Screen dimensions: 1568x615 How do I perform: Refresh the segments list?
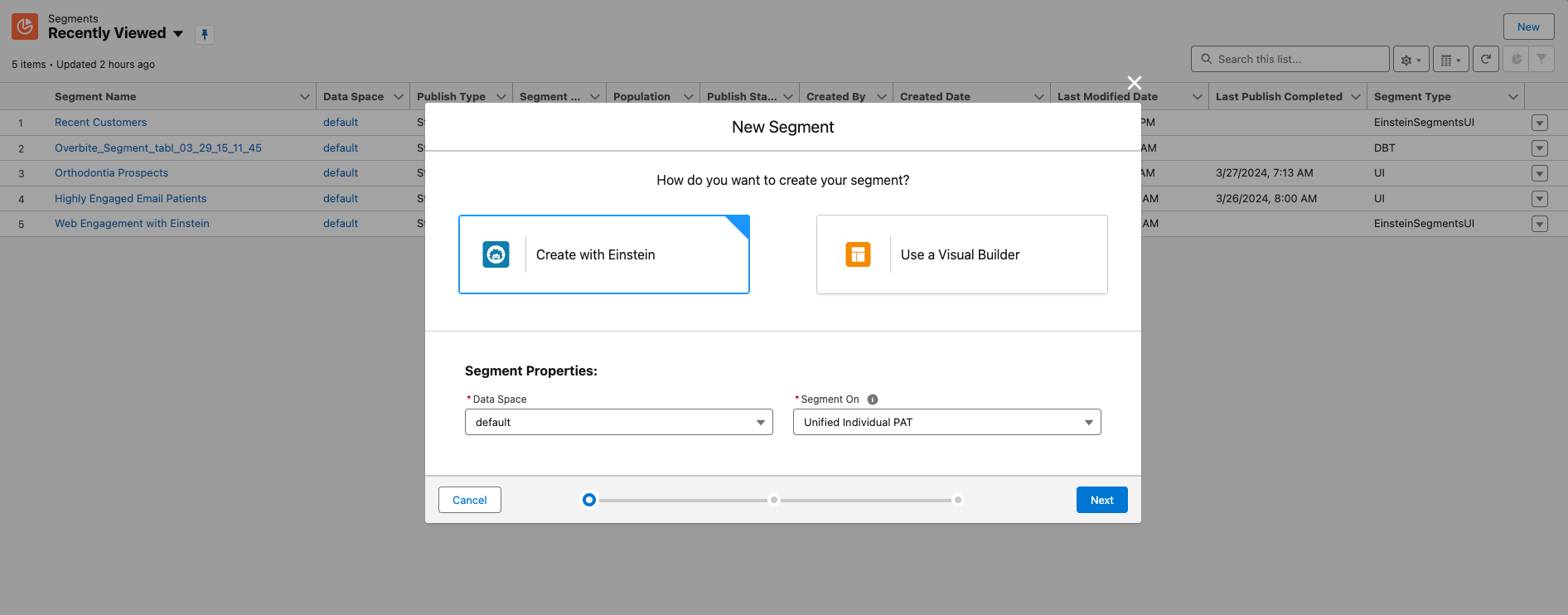pos(1486,60)
